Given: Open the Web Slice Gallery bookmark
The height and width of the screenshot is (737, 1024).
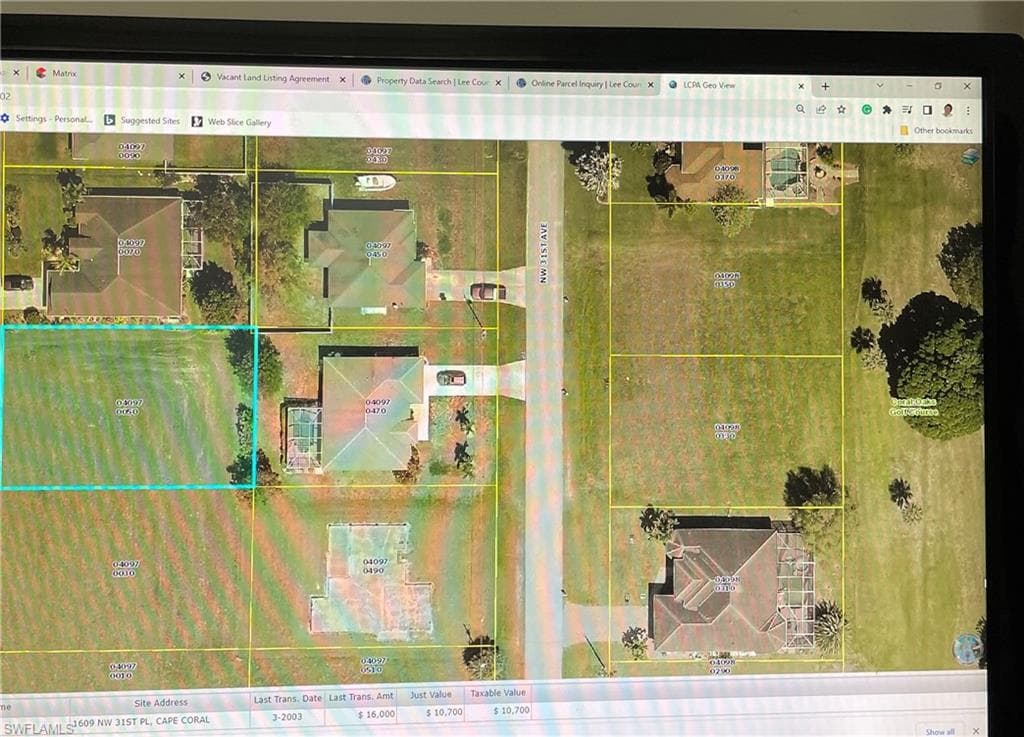Looking at the screenshot, I should click(x=231, y=121).
